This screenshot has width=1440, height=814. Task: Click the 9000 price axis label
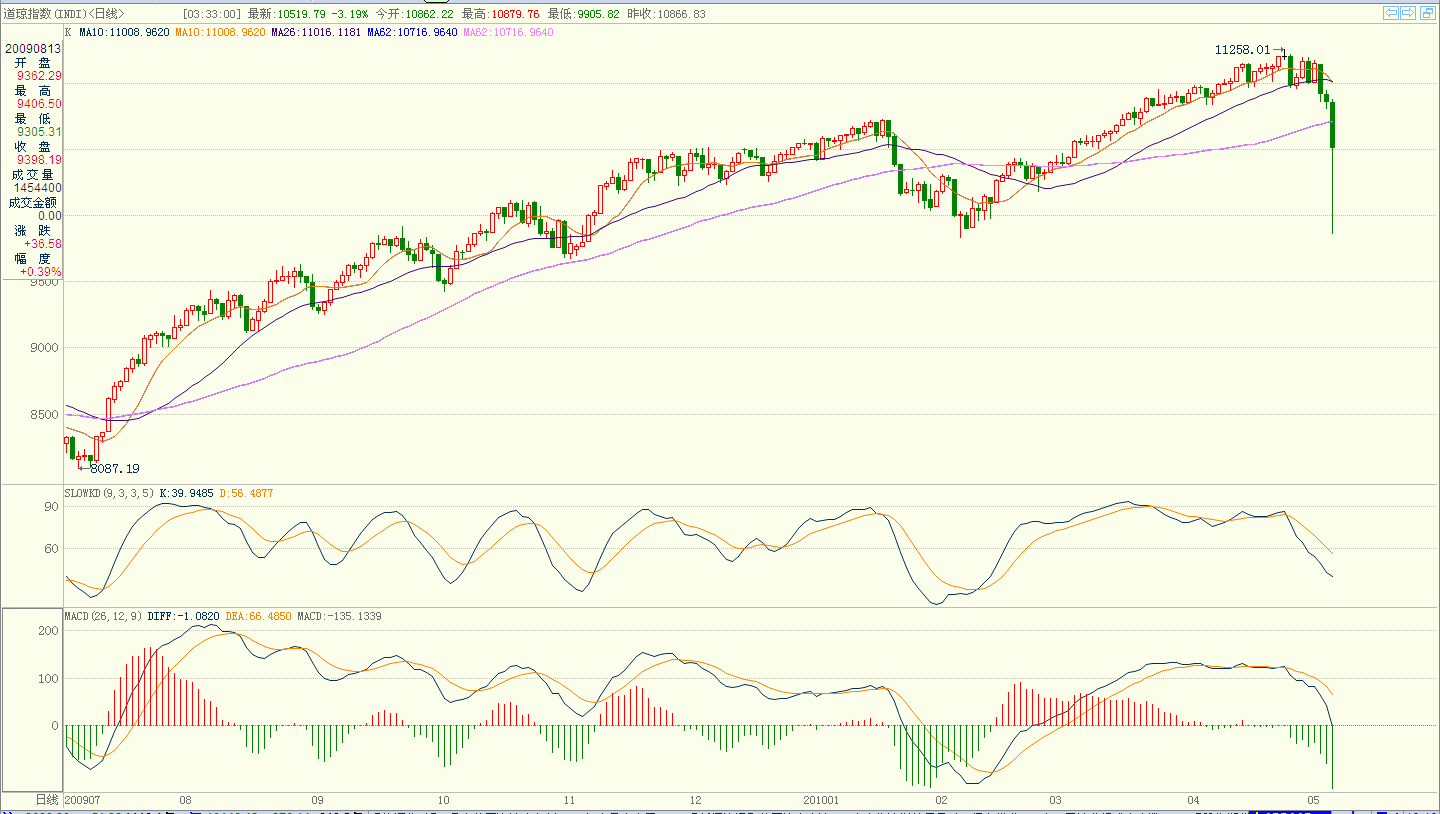[x=46, y=348]
